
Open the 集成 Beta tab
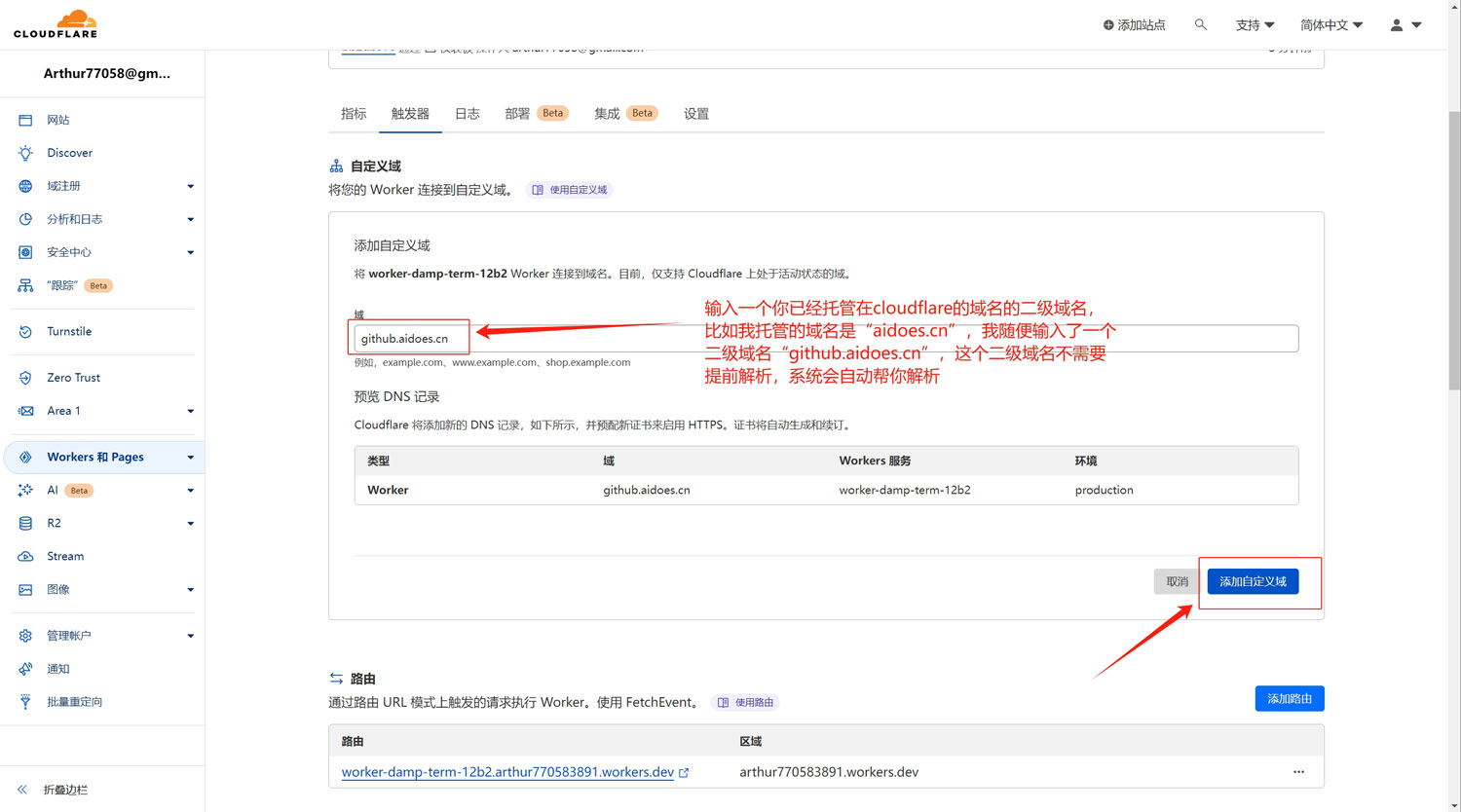click(x=626, y=114)
